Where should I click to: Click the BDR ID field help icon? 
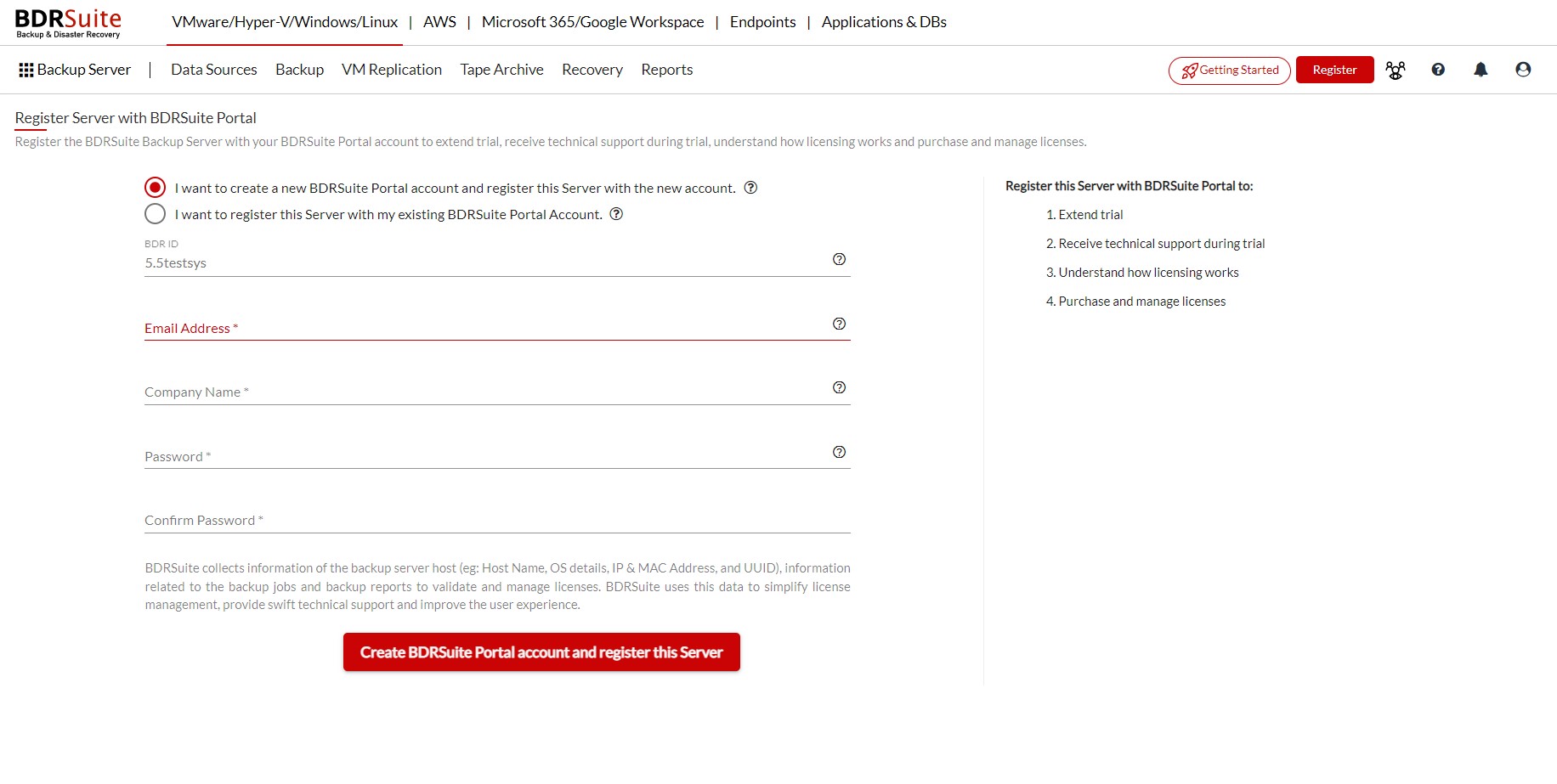tap(839, 259)
